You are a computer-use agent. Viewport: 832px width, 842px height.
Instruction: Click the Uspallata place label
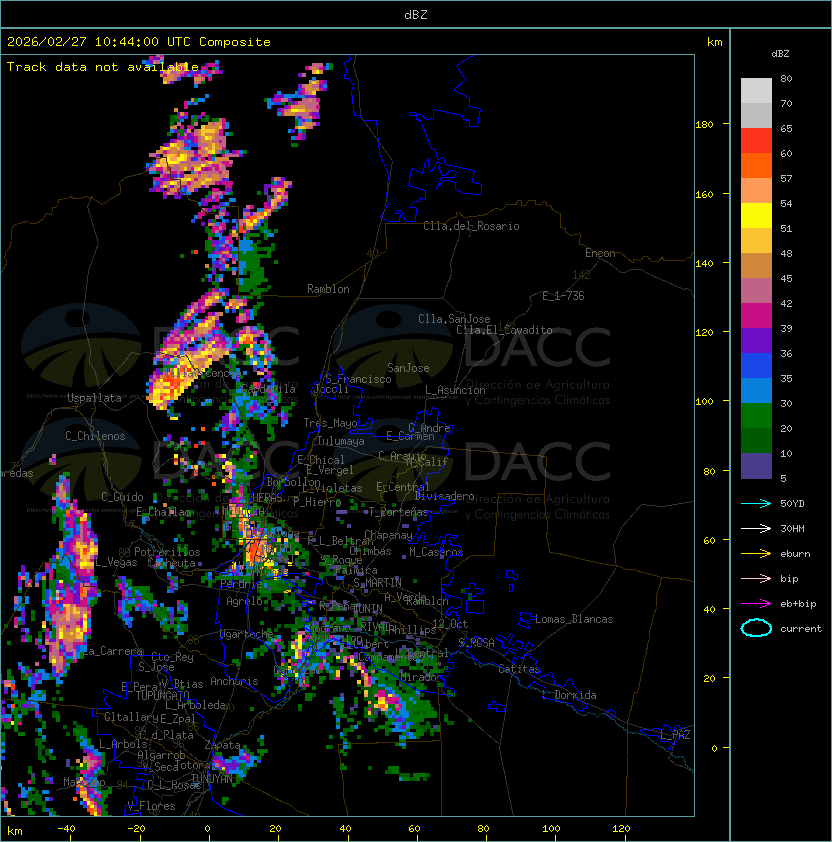pos(94,398)
